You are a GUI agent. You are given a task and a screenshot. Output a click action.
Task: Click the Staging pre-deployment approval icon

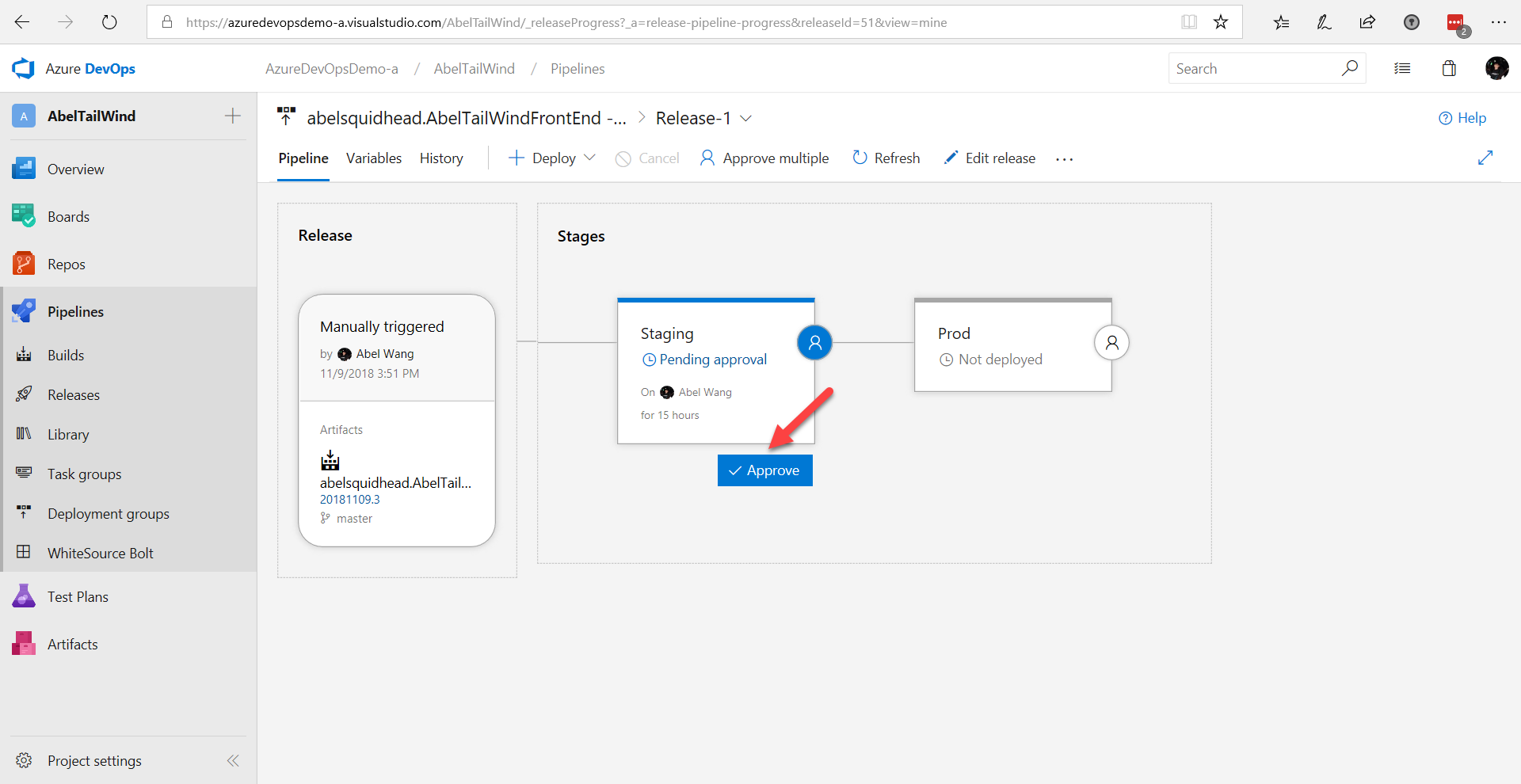(814, 343)
